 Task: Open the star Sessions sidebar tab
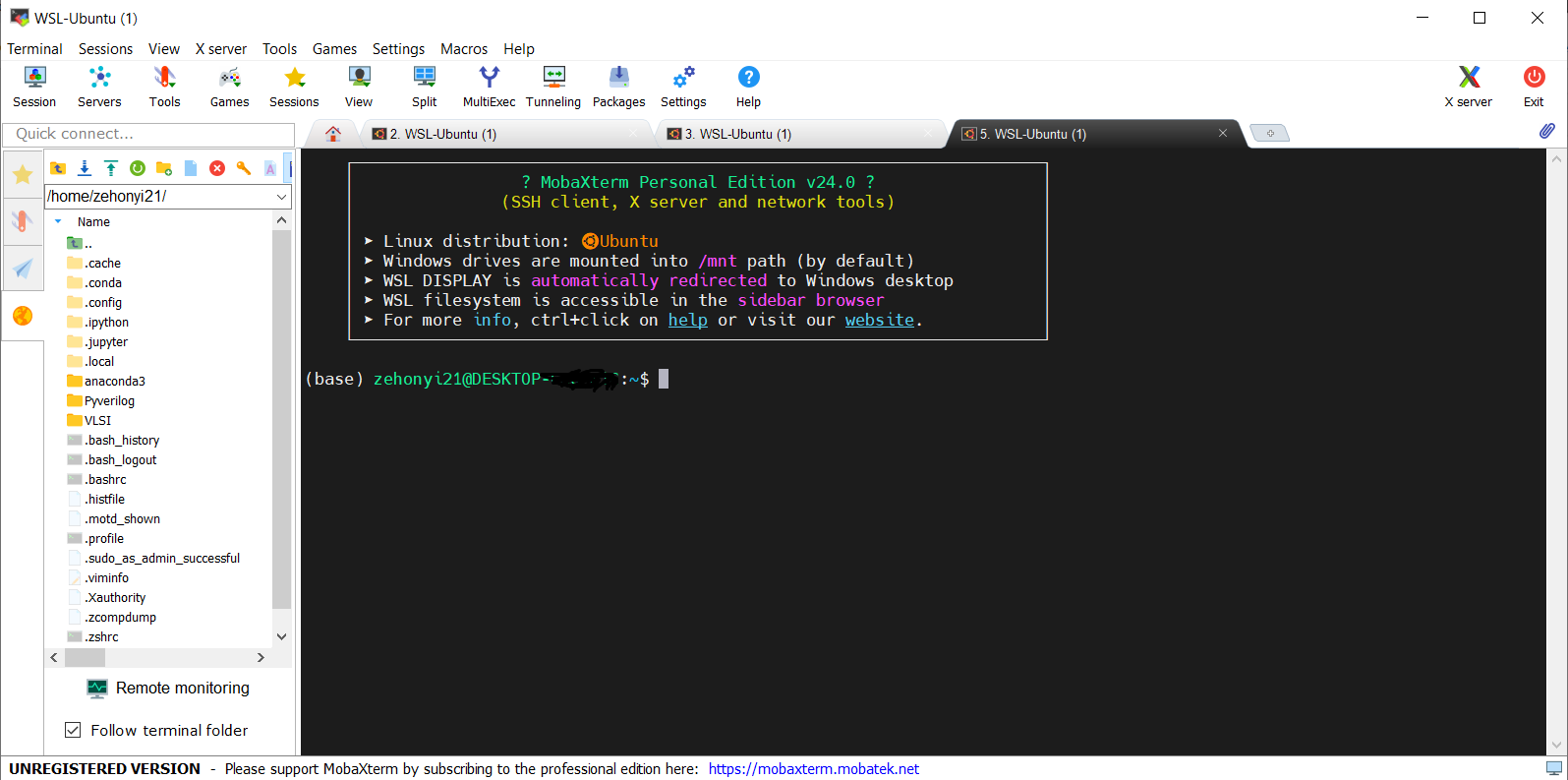(x=23, y=175)
